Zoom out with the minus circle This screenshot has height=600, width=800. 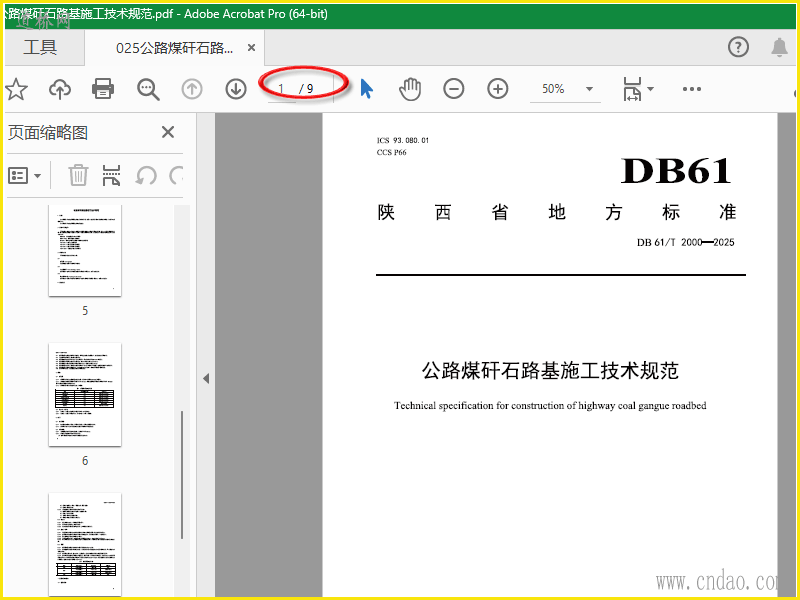[454, 89]
